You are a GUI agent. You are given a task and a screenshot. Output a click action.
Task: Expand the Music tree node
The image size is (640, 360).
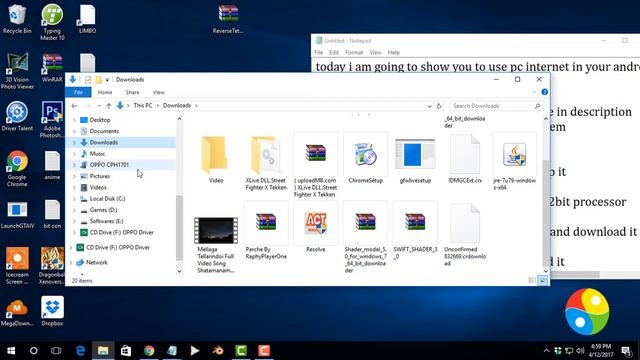point(74,154)
